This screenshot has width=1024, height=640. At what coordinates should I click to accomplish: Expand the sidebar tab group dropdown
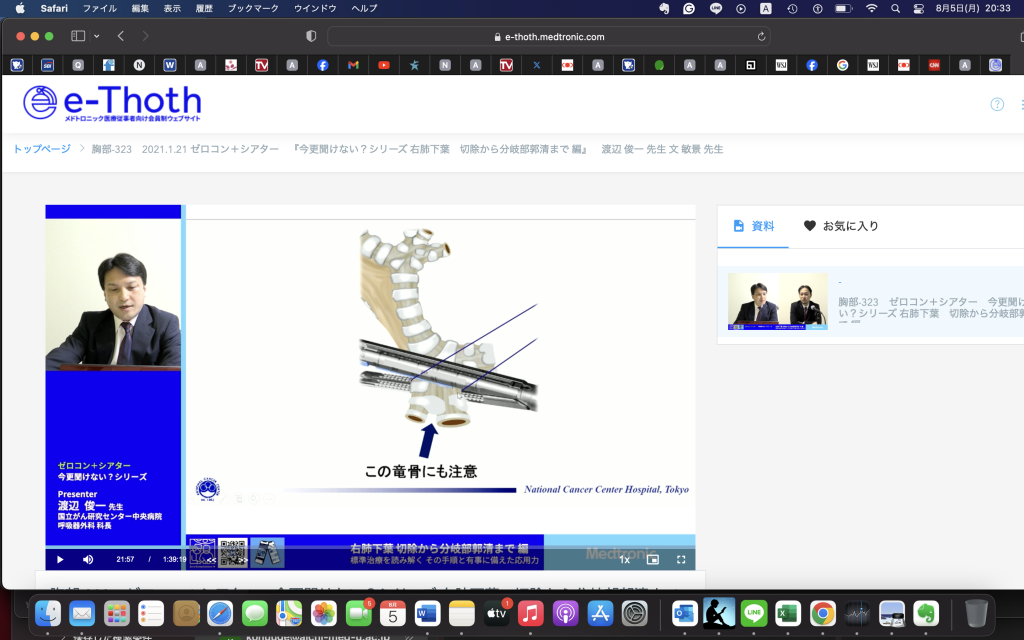[97, 36]
